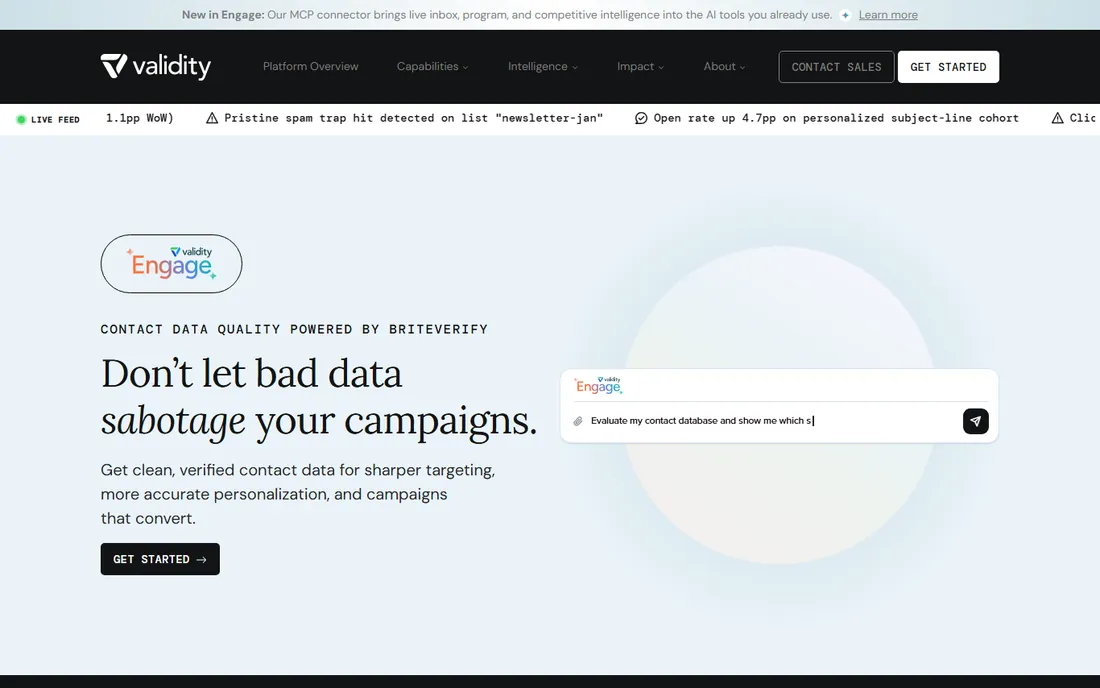The height and width of the screenshot is (688, 1100).
Task: Click the Engage logo inside the prompt card
Action: (598, 385)
